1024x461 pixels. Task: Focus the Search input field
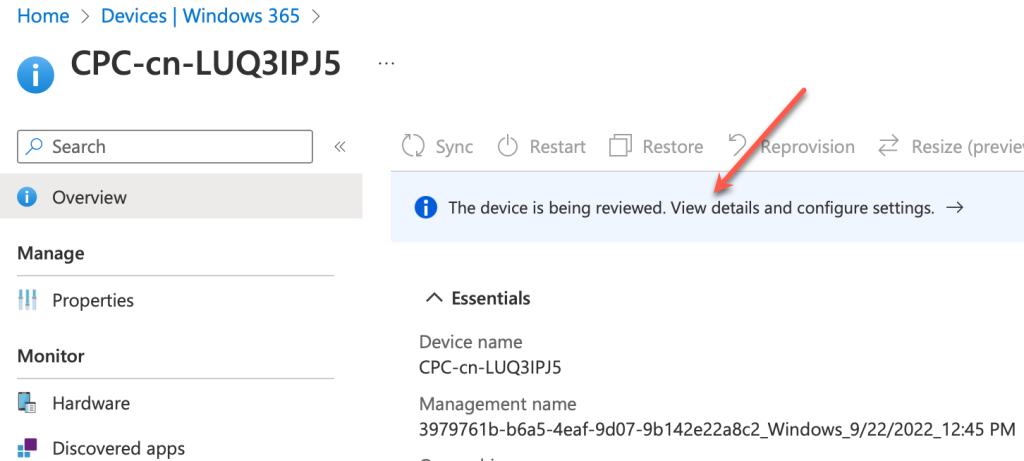165,147
